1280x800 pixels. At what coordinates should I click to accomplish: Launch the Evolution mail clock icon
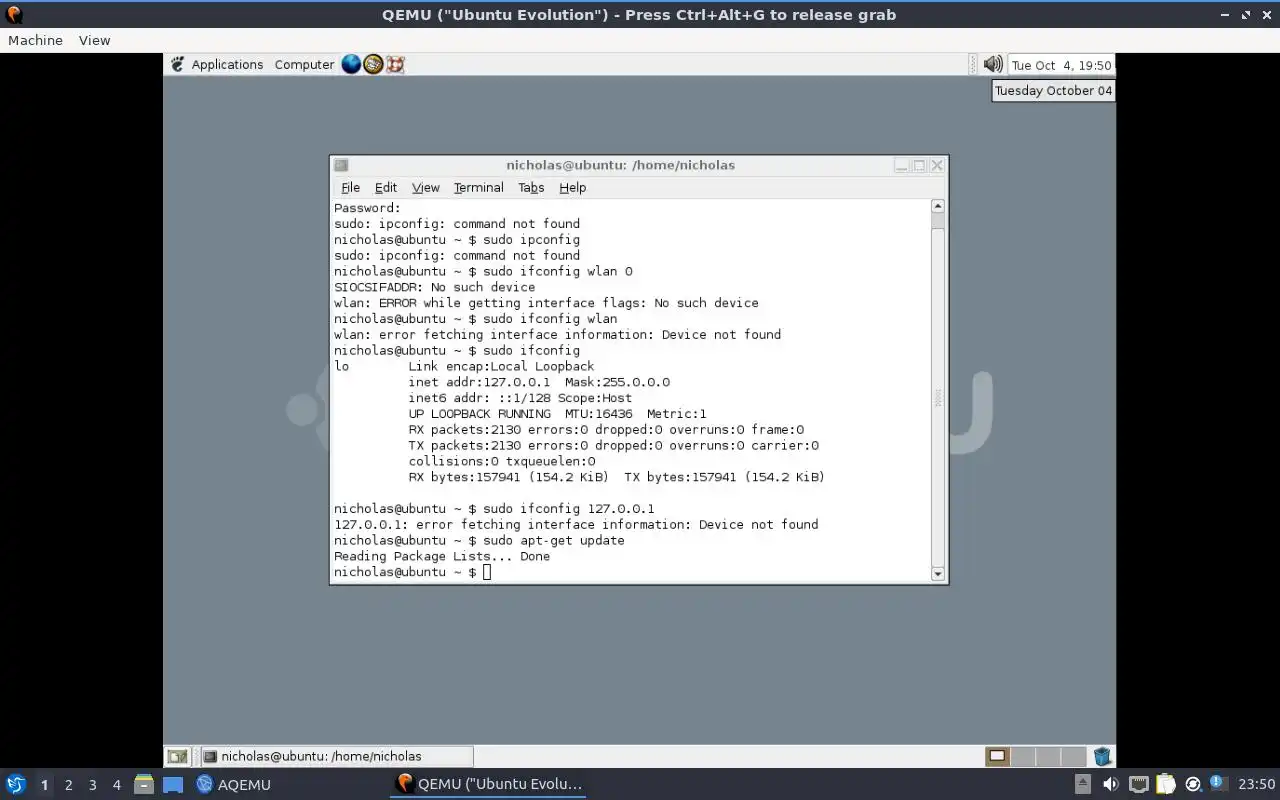click(373, 64)
